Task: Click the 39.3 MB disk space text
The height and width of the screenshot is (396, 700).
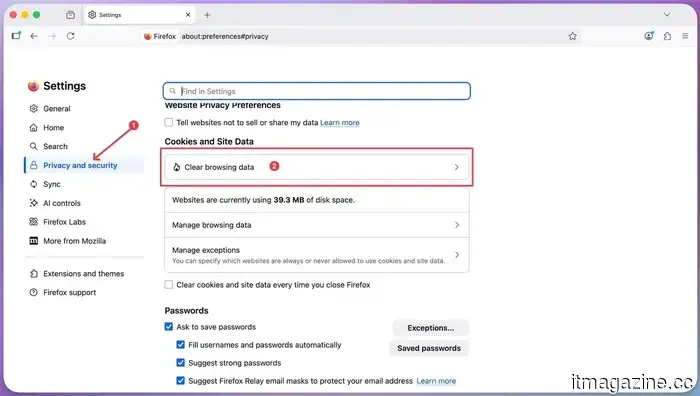Action: pyautogui.click(x=289, y=200)
